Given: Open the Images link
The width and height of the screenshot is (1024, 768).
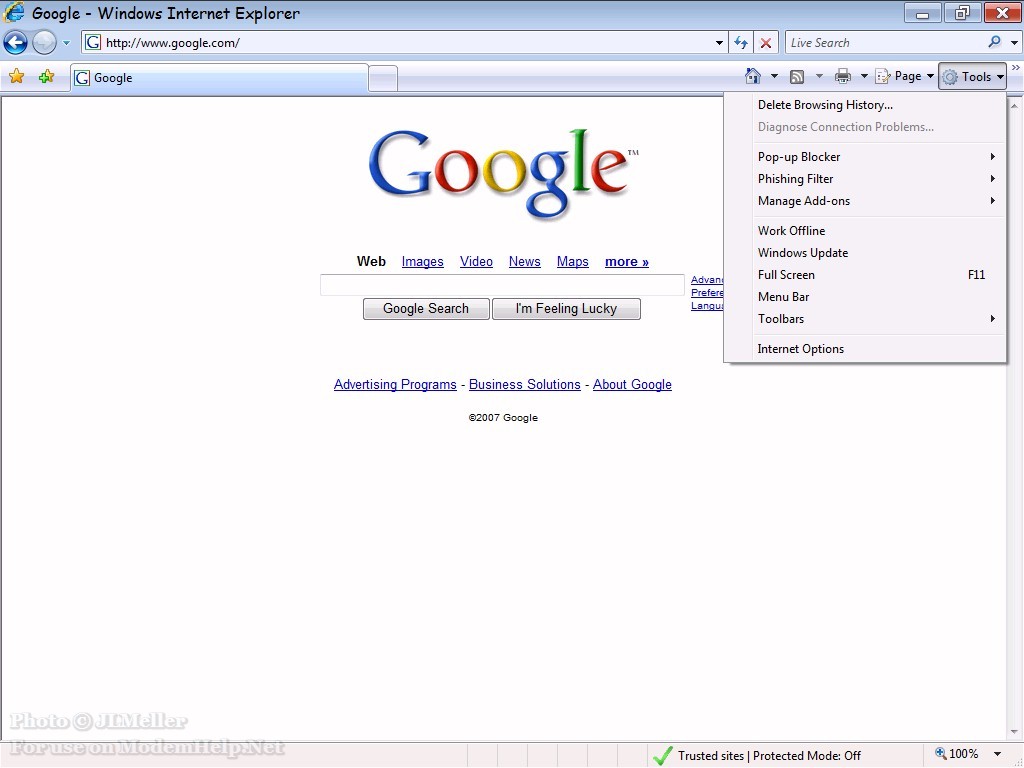Looking at the screenshot, I should click(423, 262).
